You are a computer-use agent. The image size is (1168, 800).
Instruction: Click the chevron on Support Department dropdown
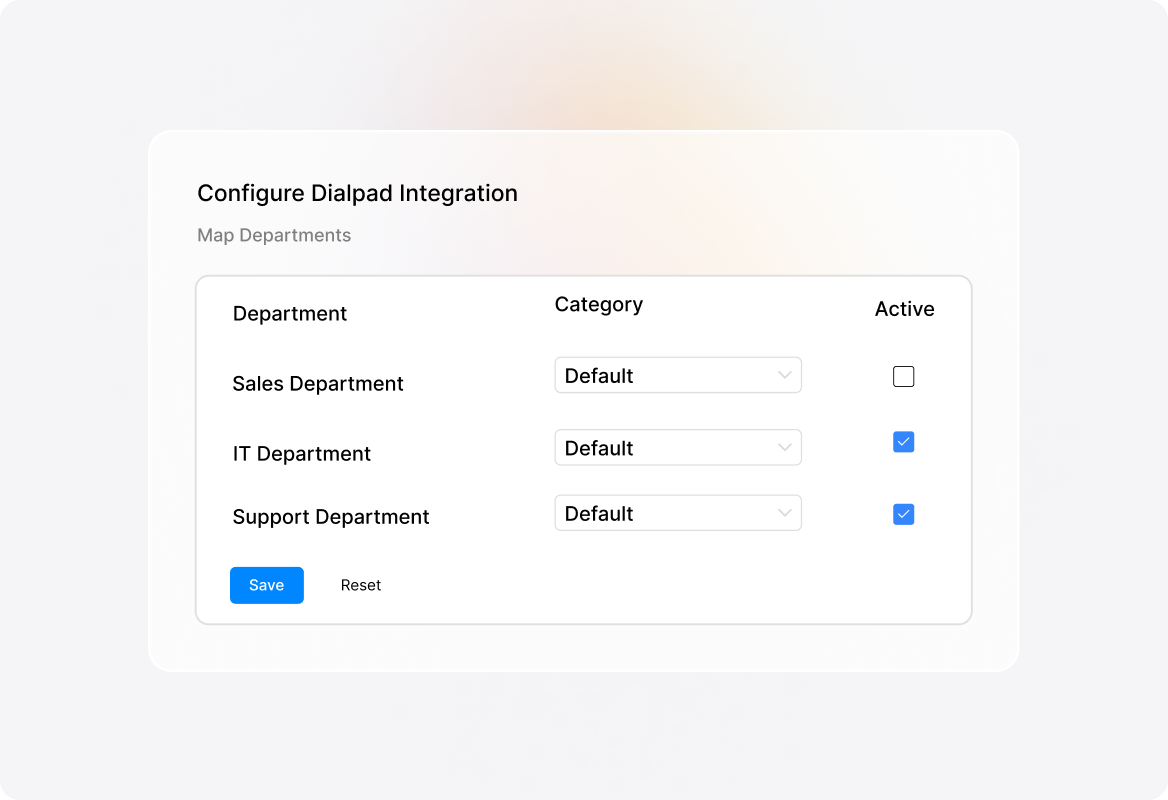tap(784, 513)
